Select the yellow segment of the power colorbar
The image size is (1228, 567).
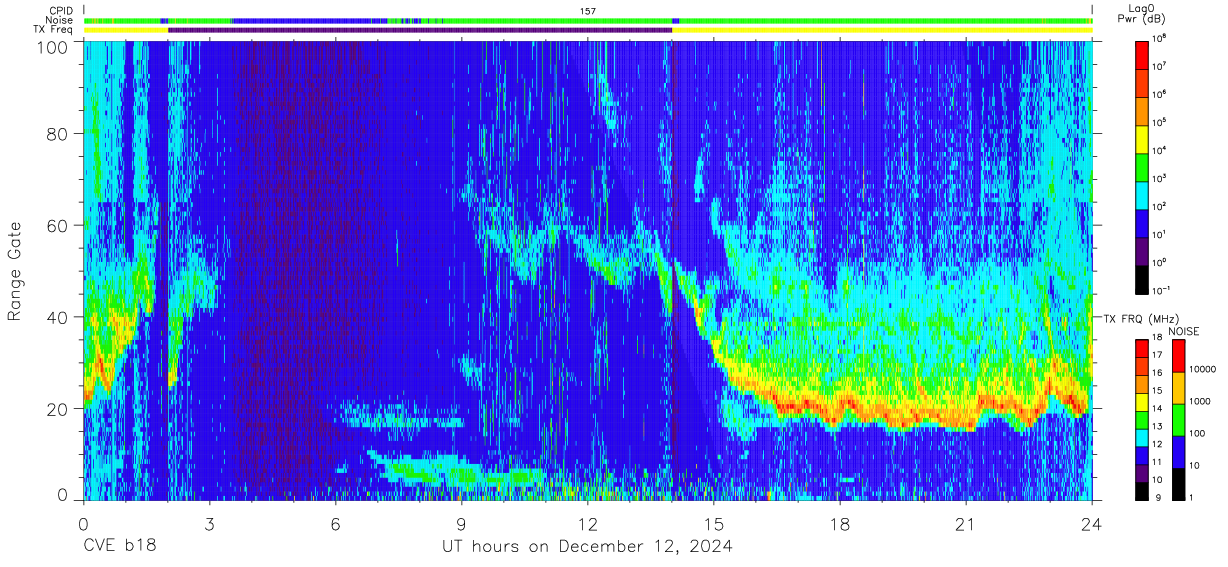pos(1142,138)
